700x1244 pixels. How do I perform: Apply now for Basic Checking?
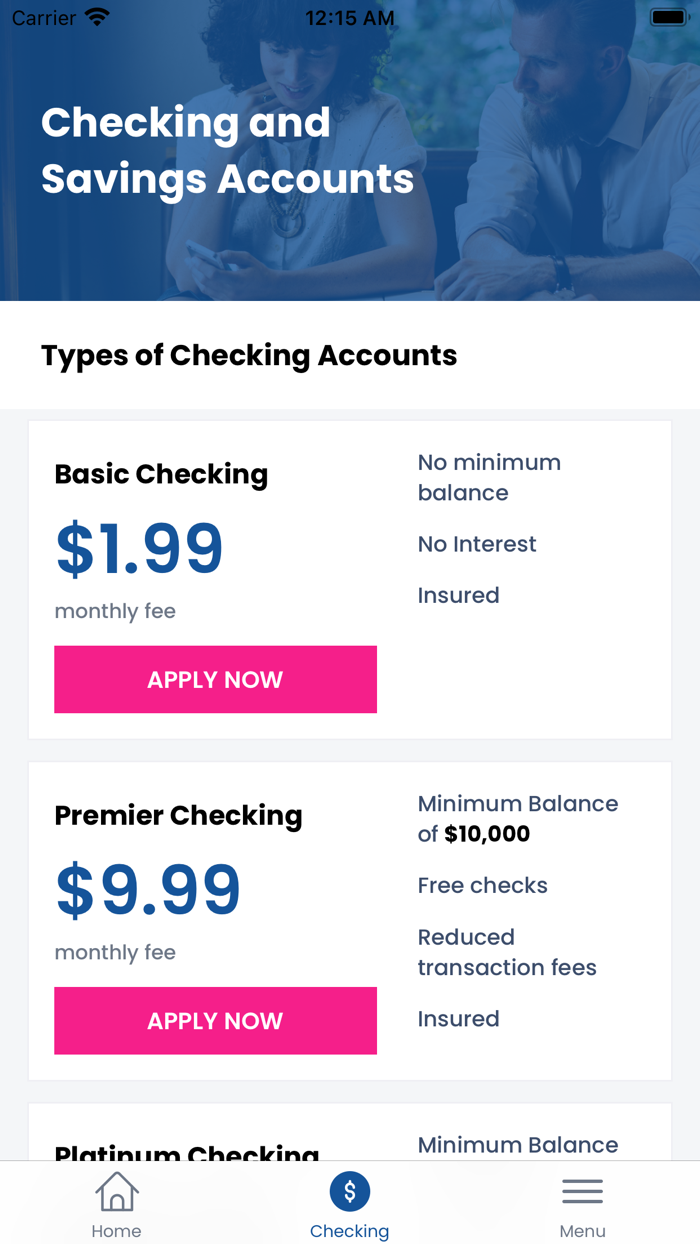click(215, 679)
